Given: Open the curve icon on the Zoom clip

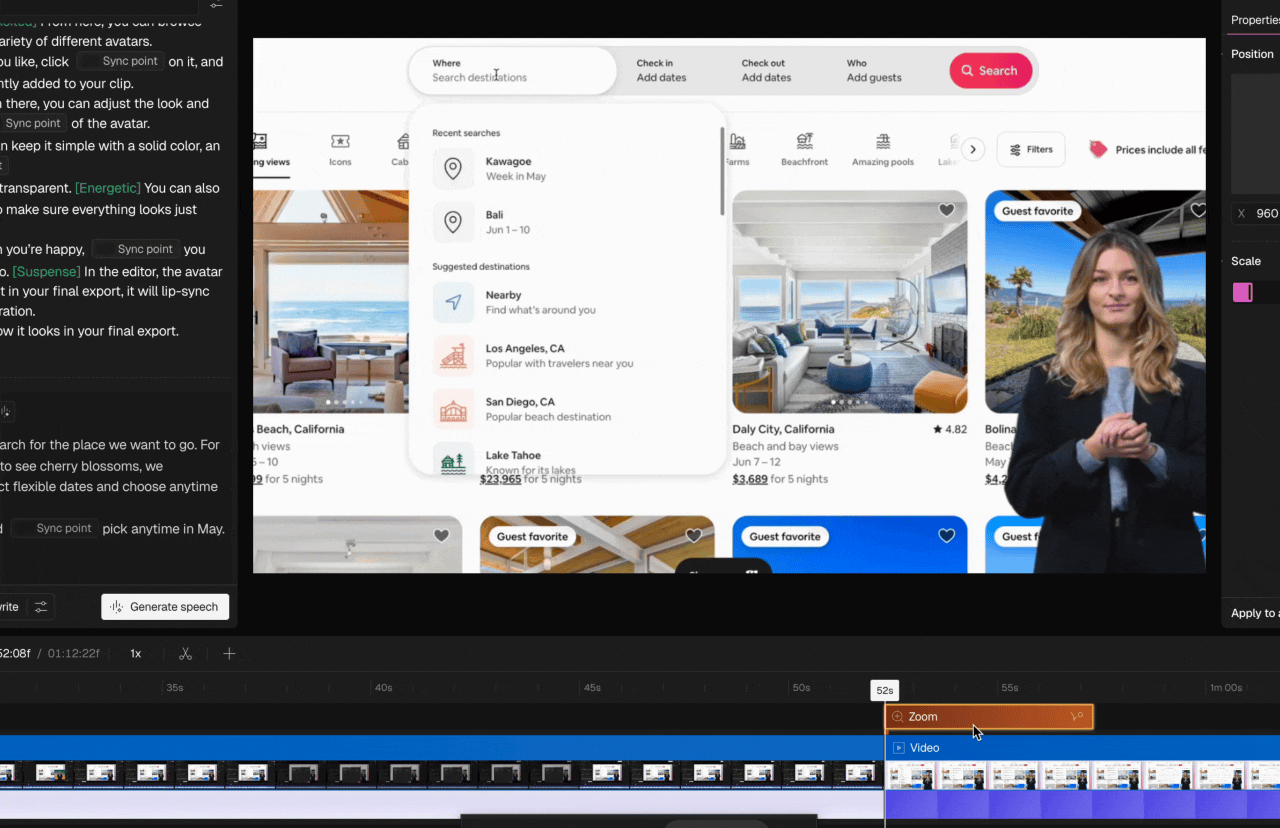Looking at the screenshot, I should pyautogui.click(x=1077, y=717).
